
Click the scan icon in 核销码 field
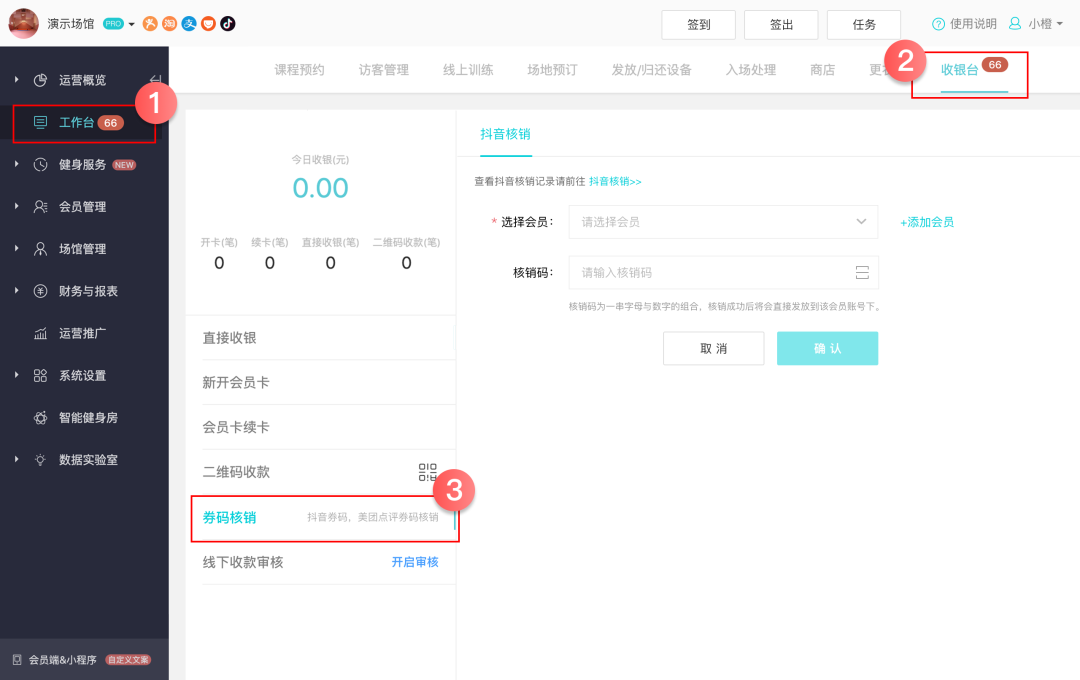point(862,273)
